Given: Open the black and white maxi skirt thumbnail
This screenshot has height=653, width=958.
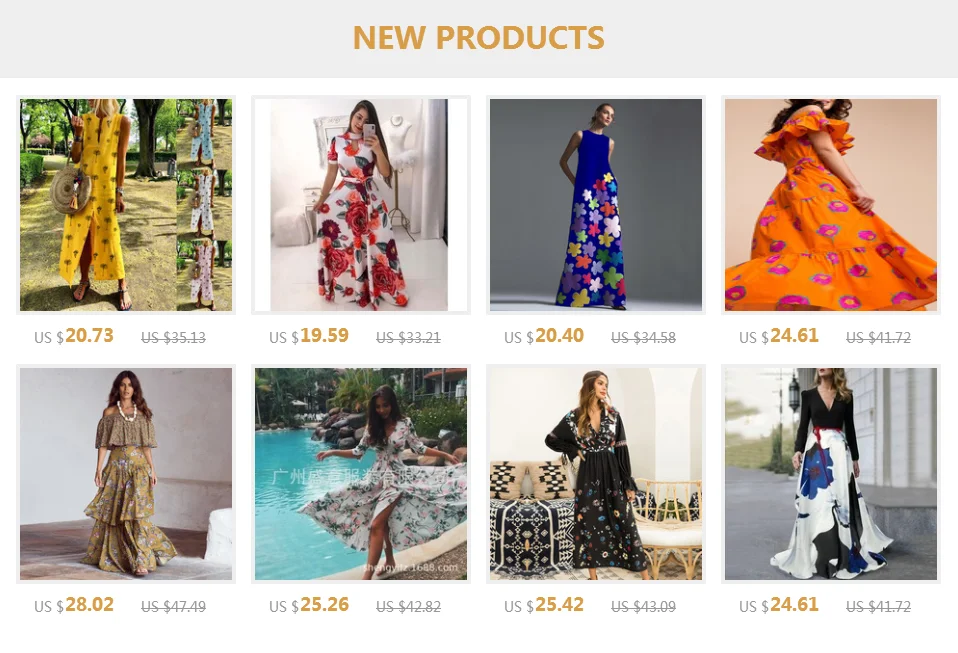Looking at the screenshot, I should [830, 473].
